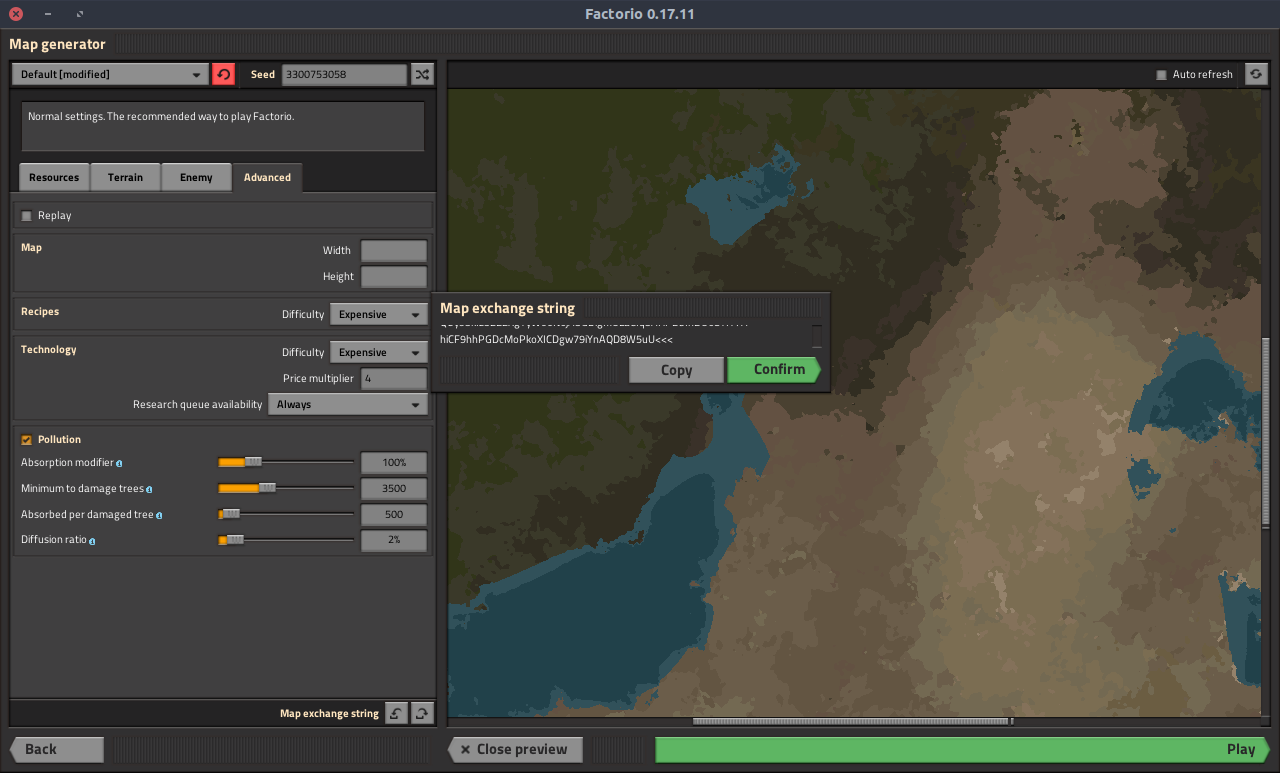Switch to the Terrain tab
The width and height of the screenshot is (1280, 773).
point(125,177)
